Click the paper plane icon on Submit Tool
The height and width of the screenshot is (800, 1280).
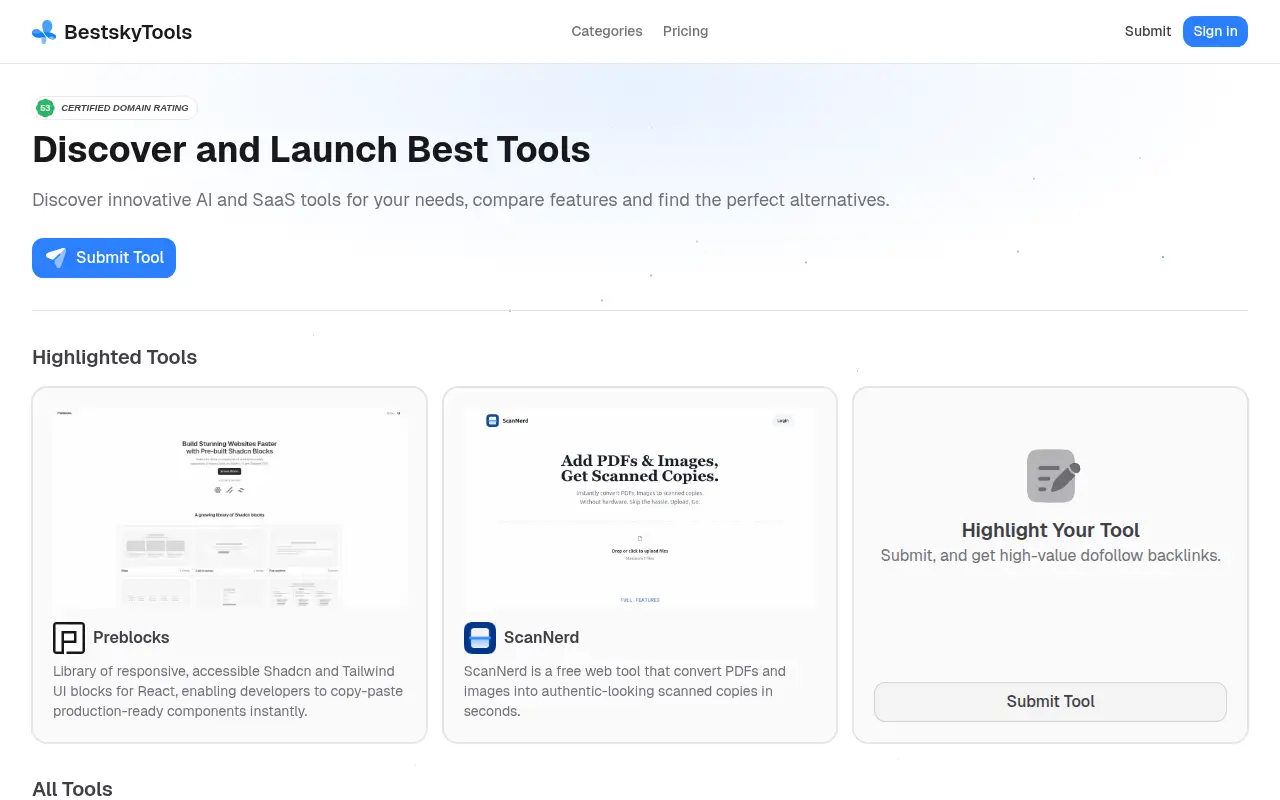[x=56, y=258]
